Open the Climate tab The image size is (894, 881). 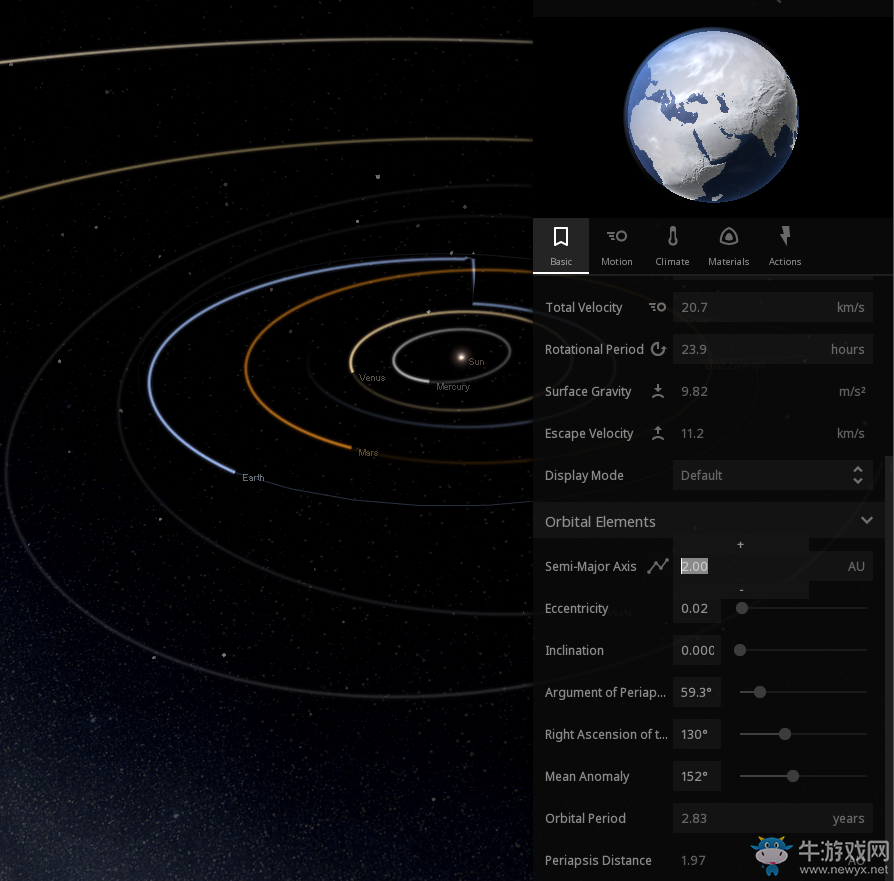672,246
